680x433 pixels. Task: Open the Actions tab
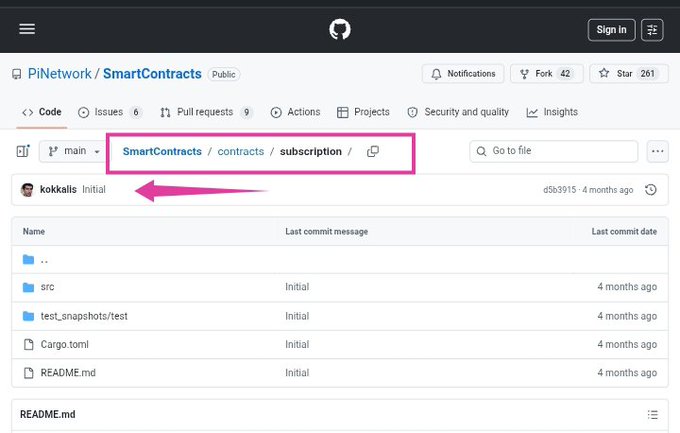point(295,112)
